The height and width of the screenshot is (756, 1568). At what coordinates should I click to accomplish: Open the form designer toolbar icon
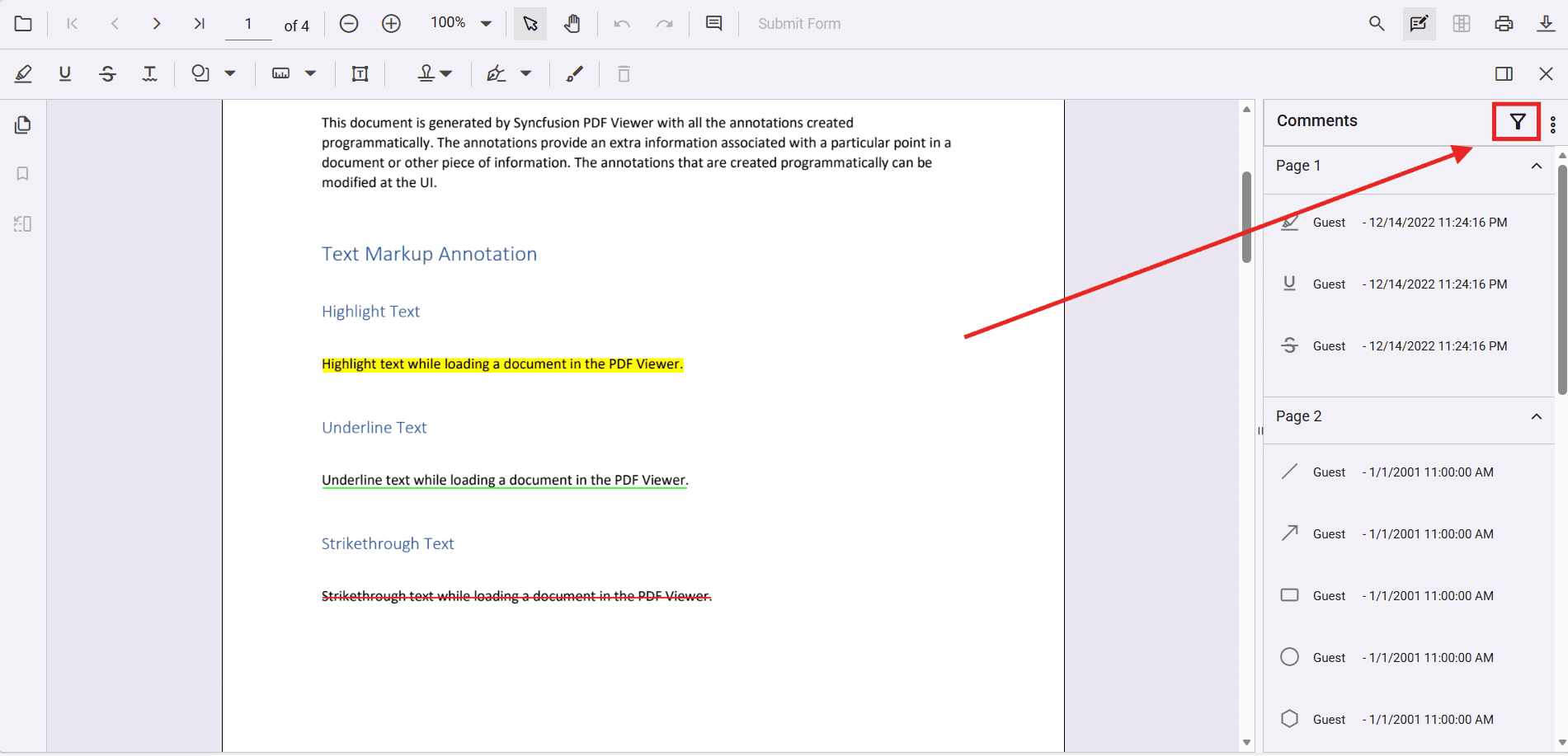[x=1462, y=24]
